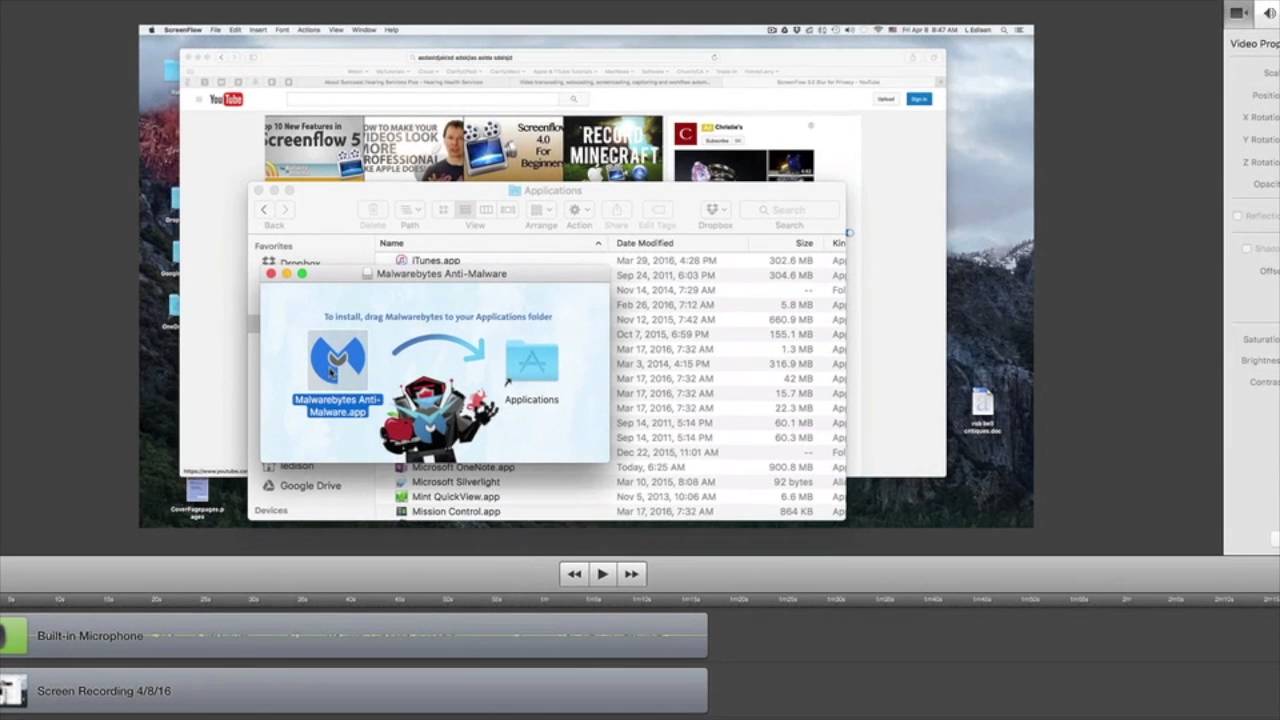Click the Finder Delete toolbar icon
The image size is (1280, 720).
coord(373,210)
